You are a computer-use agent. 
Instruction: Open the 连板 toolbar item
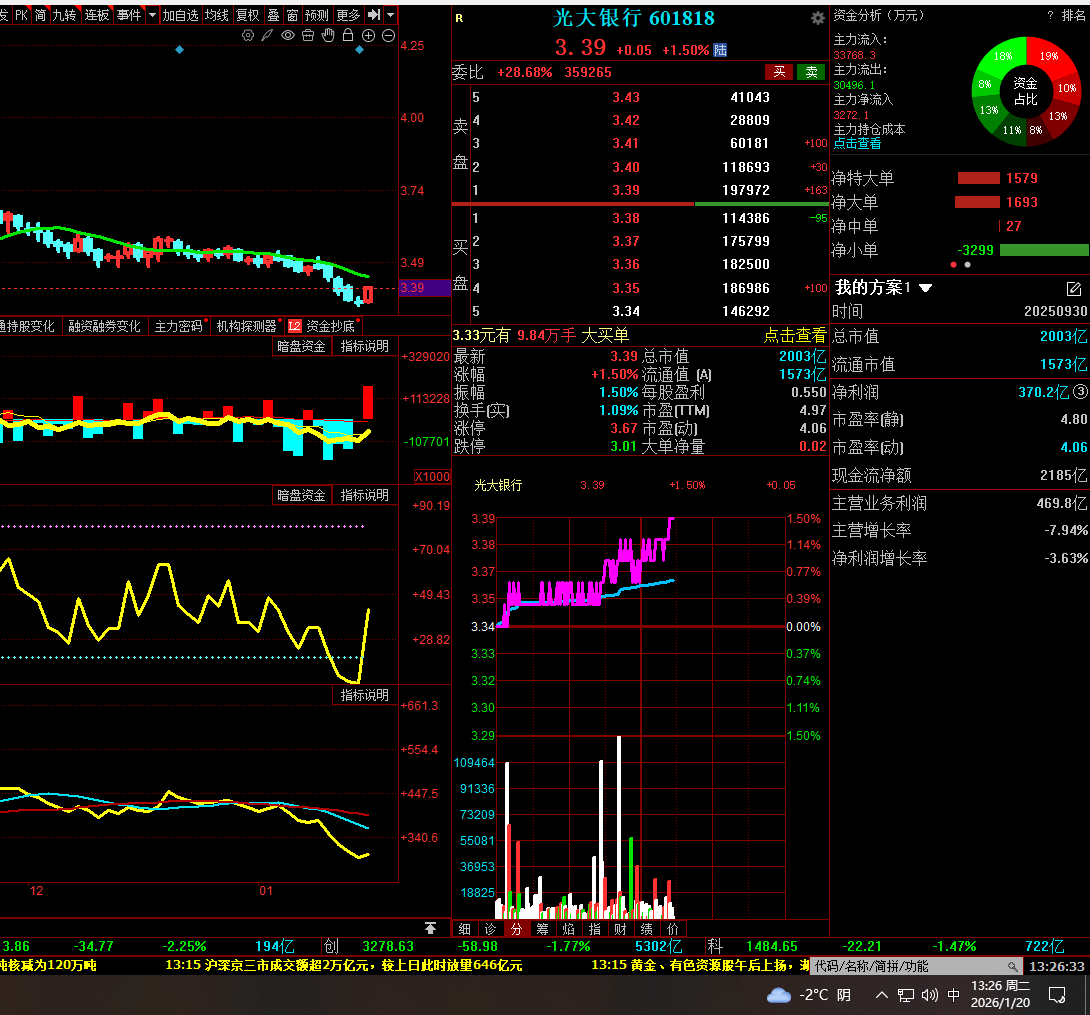click(x=97, y=15)
